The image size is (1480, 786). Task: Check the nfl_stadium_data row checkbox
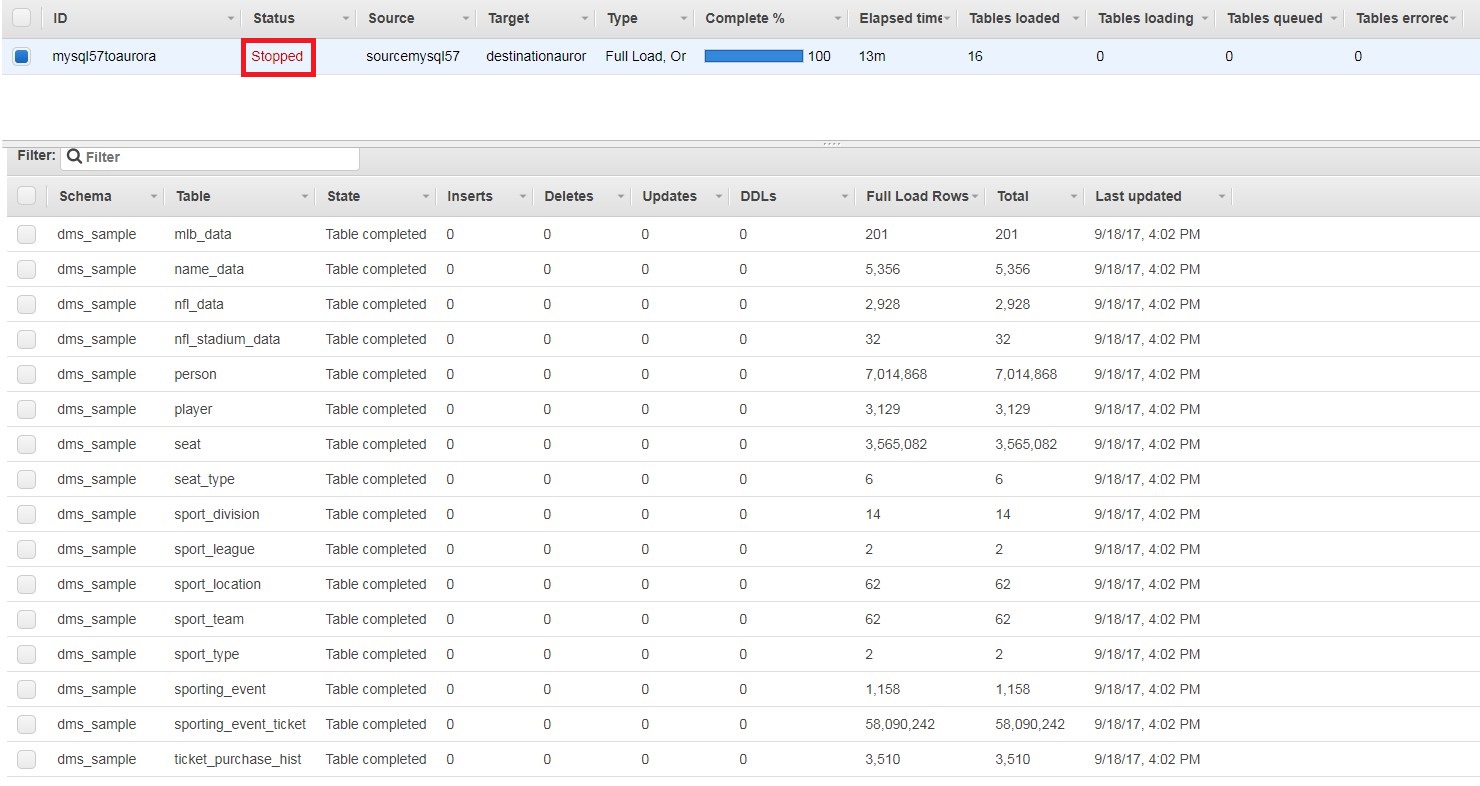point(27,339)
